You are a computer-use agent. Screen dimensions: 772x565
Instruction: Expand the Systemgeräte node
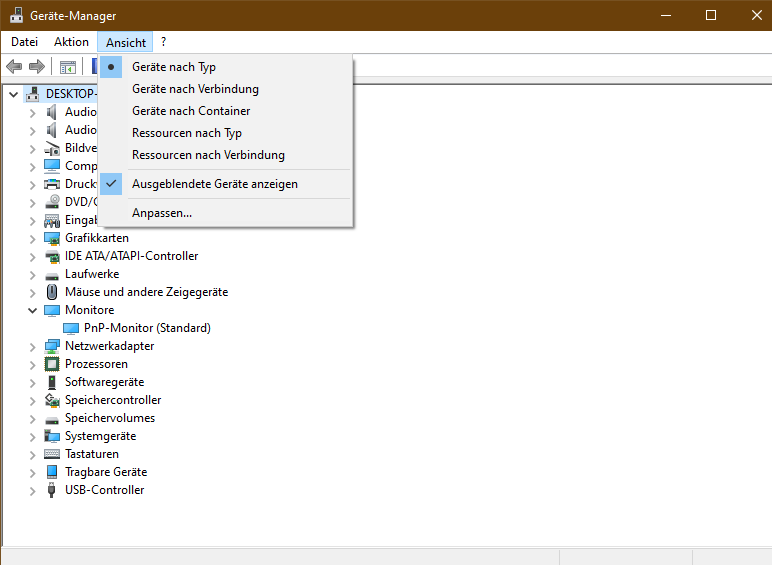(x=32, y=437)
